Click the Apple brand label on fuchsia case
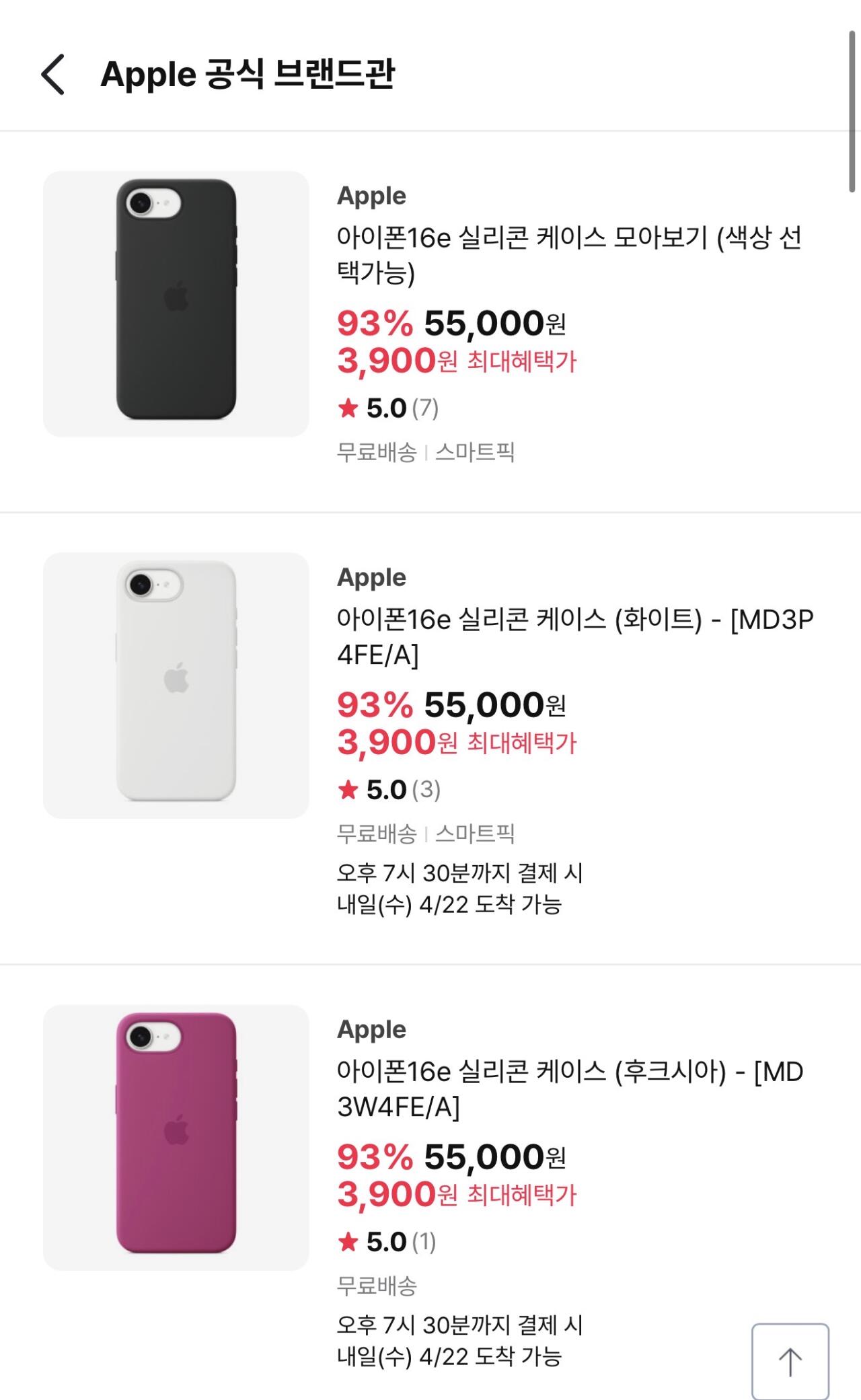861x1400 pixels. coord(371,1029)
